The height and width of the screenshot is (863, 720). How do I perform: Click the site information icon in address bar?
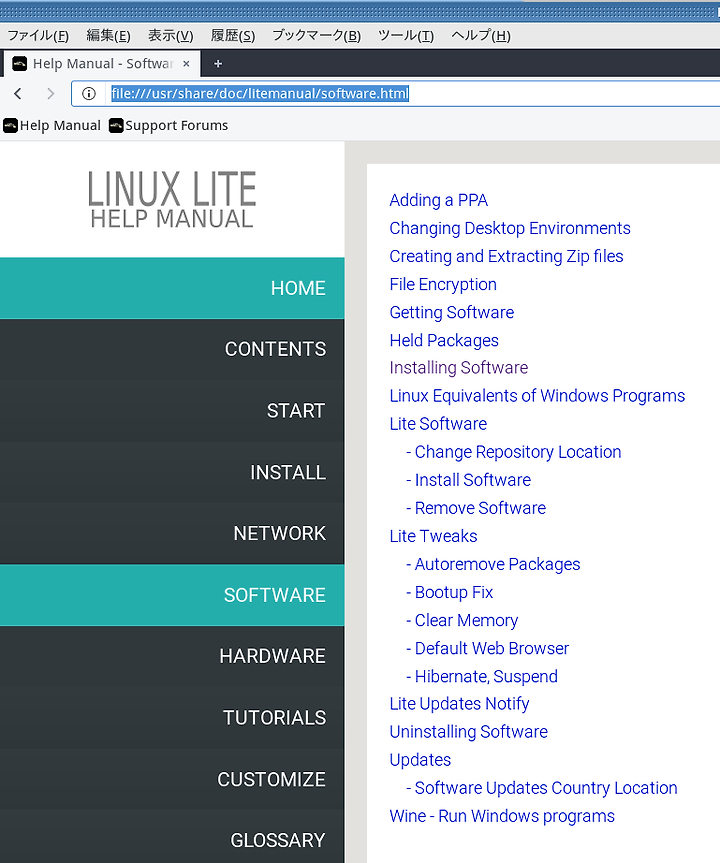89,94
